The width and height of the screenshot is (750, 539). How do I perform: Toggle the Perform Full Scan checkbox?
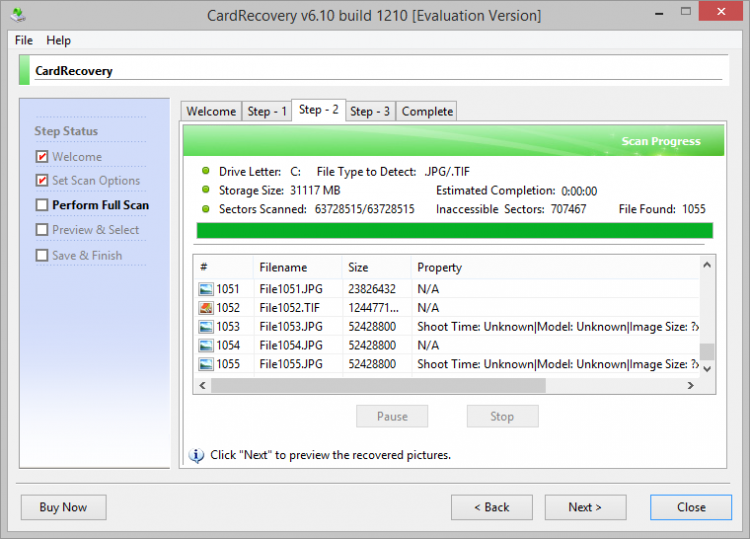[42, 205]
